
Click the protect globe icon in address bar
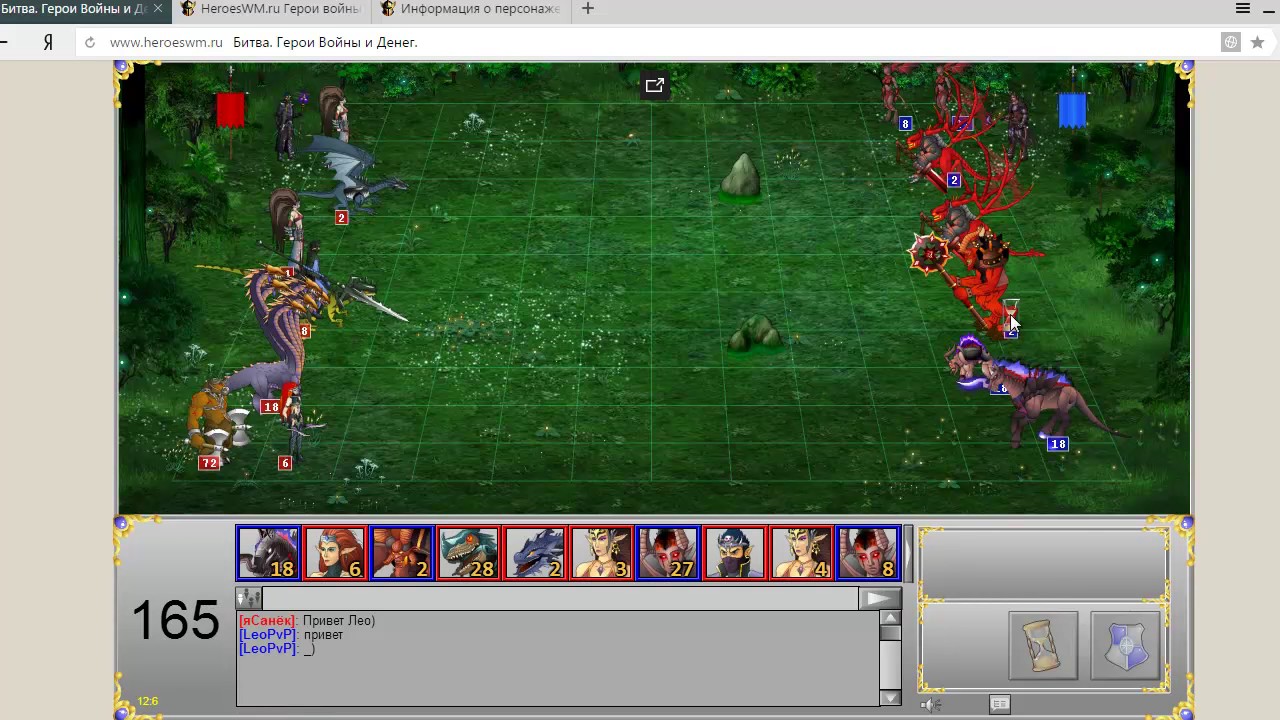click(x=1231, y=43)
